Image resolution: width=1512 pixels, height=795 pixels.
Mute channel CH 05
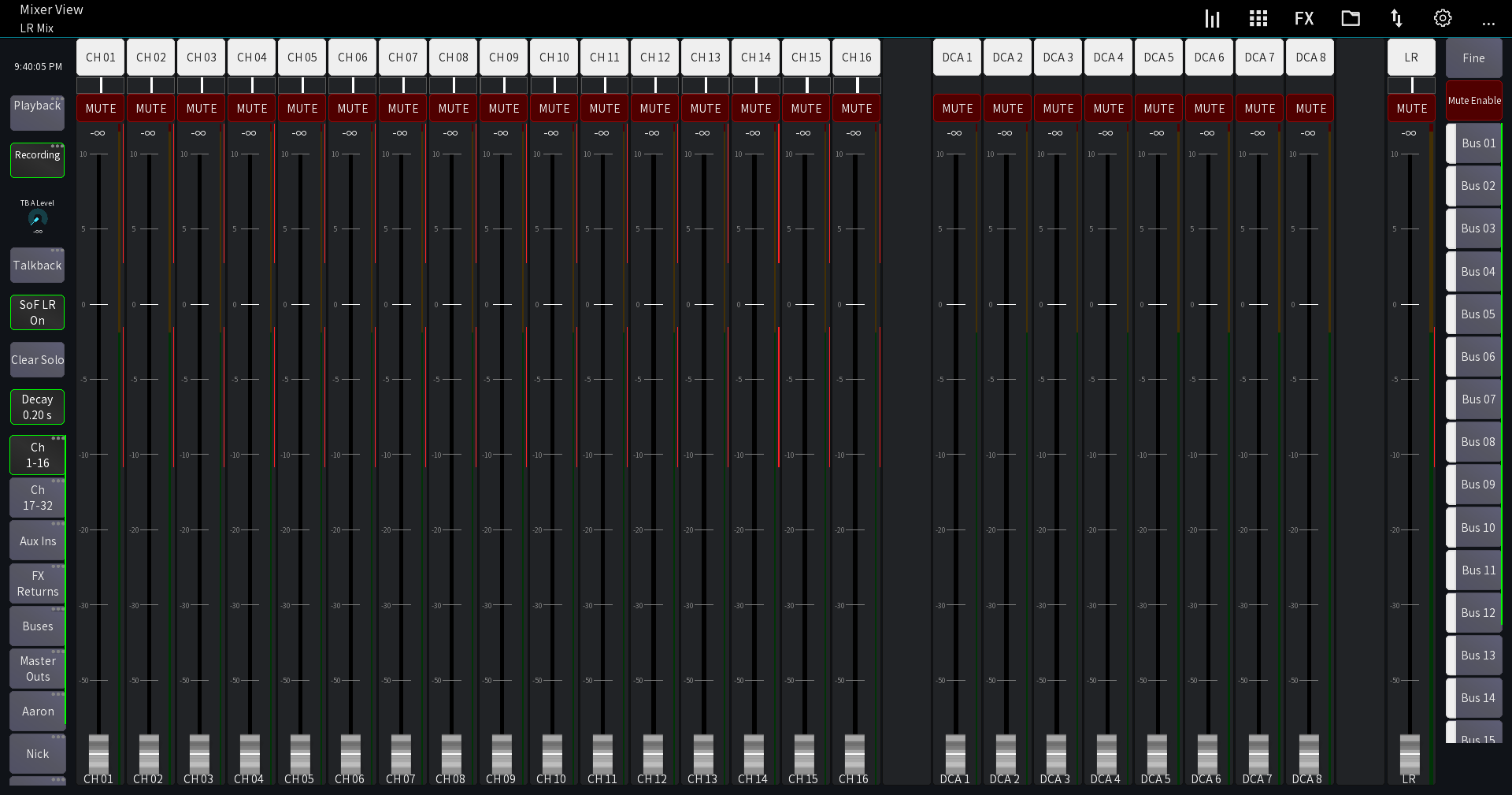pyautogui.click(x=302, y=108)
